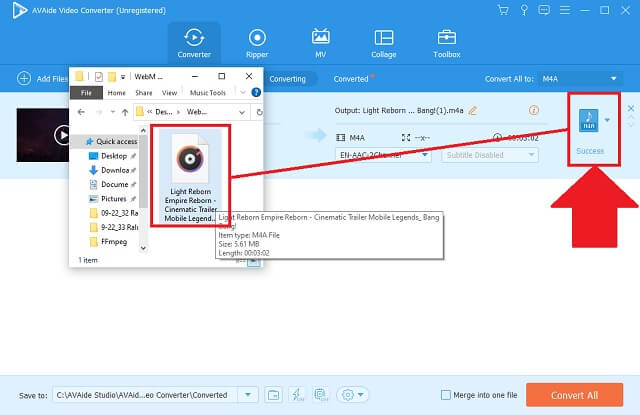Play the video thumbnail preview

click(x=62, y=135)
